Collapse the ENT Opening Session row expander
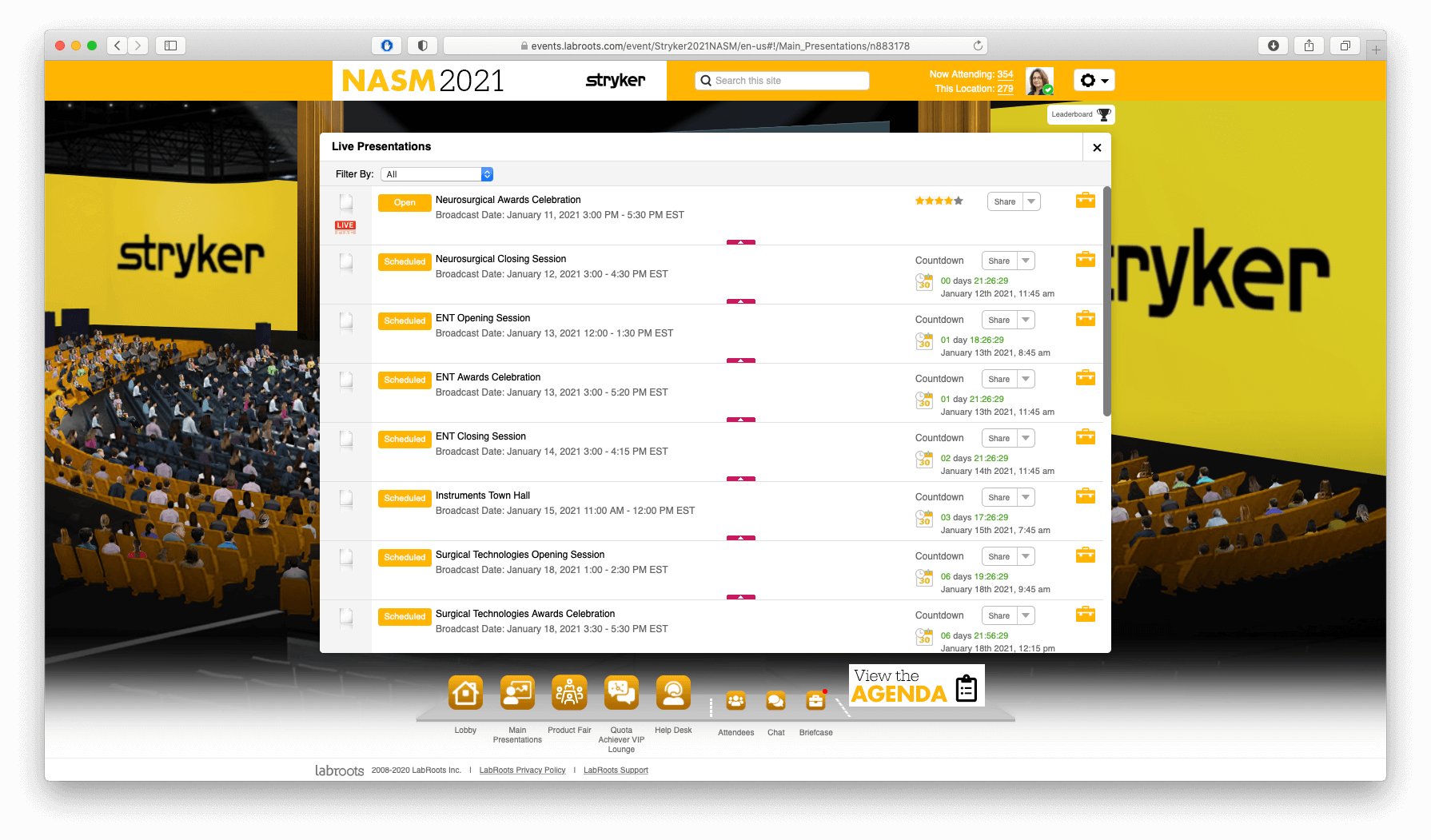Image resolution: width=1431 pixels, height=840 pixels. pos(741,360)
